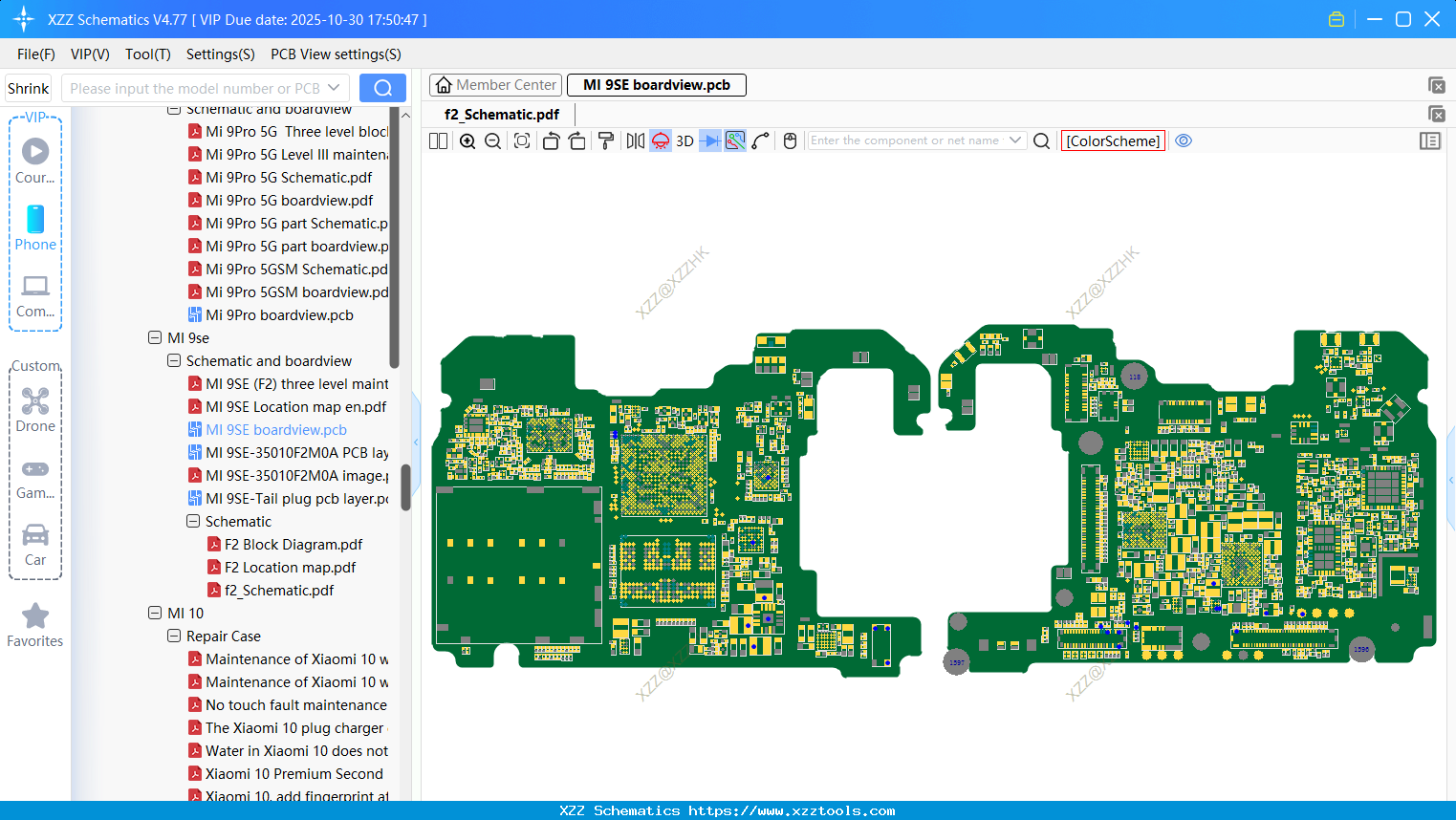Click the zoom out magnifier icon
The image size is (1456, 820).
point(492,141)
